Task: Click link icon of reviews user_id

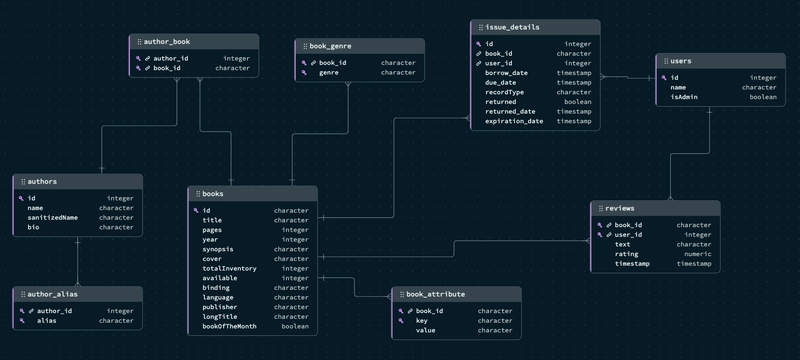Action: click(x=609, y=235)
